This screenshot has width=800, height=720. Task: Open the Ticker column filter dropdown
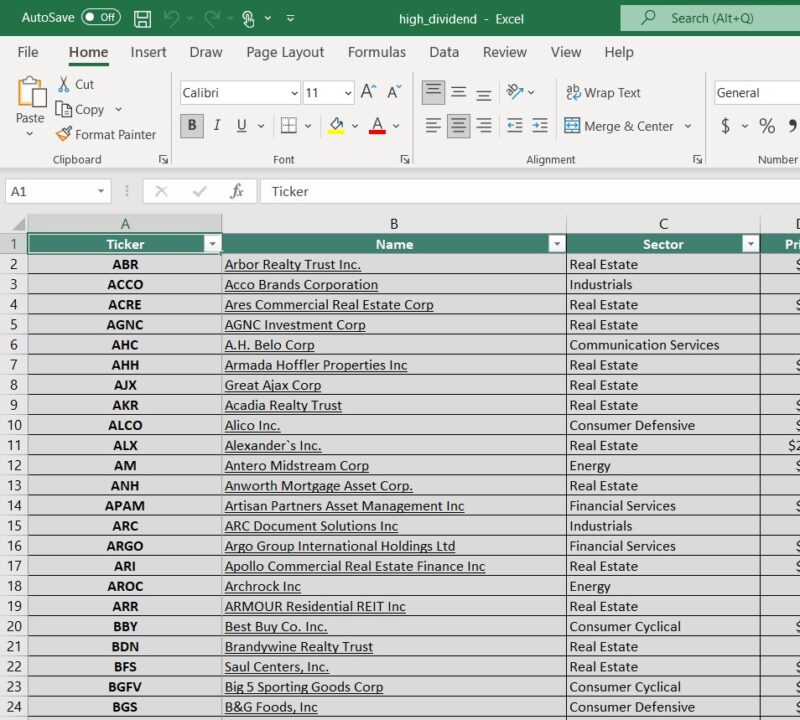coord(211,244)
